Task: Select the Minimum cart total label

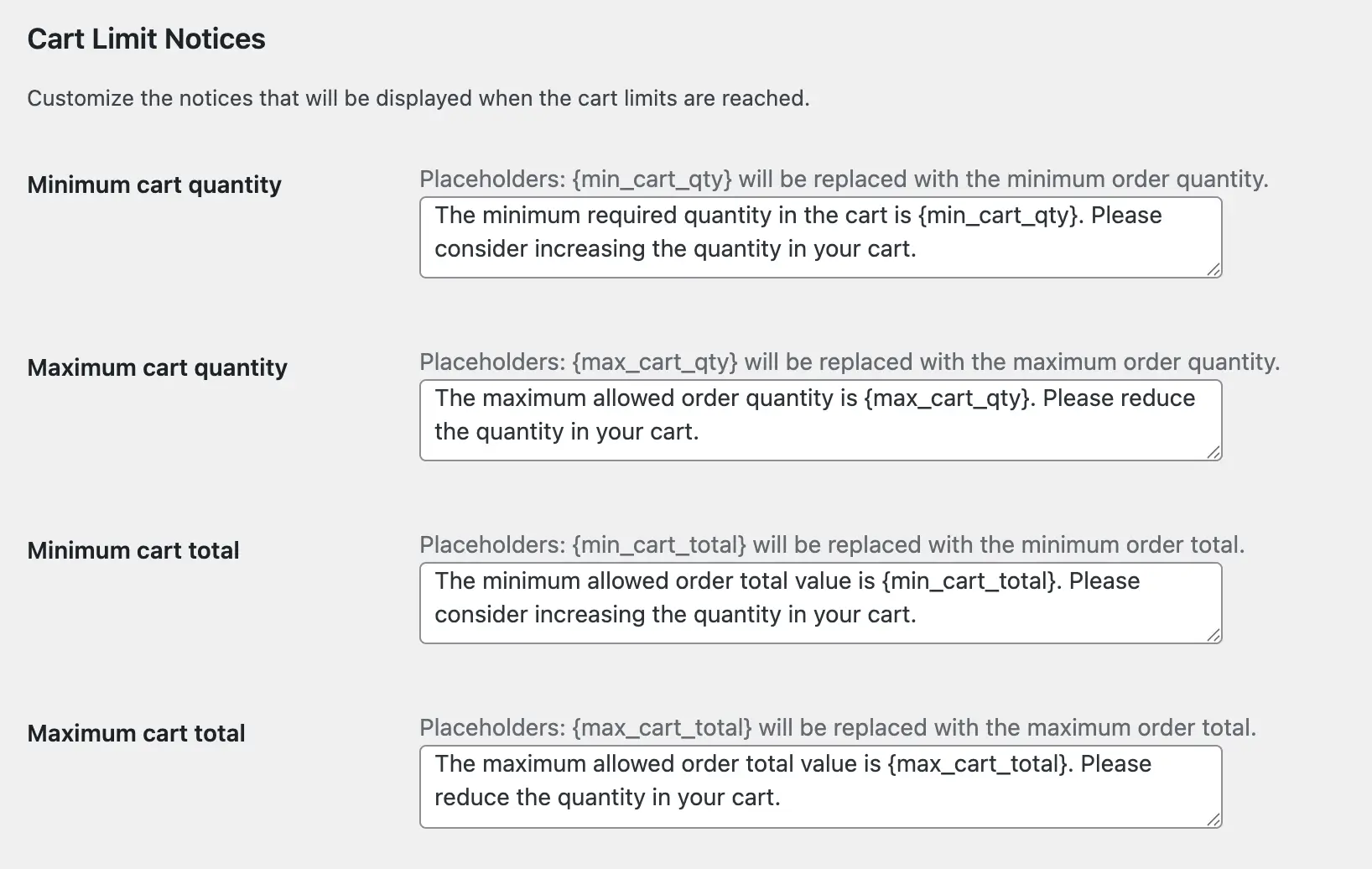Action: coord(133,550)
